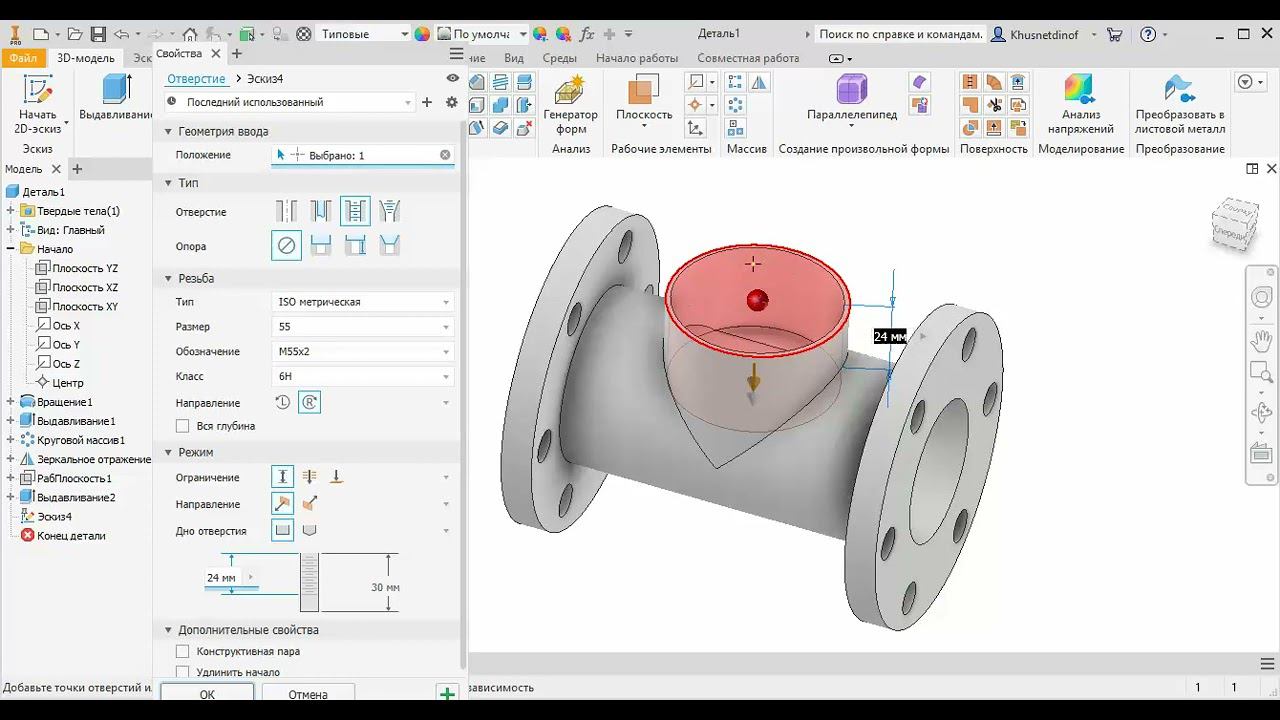The image size is (1280, 720).
Task: Select the tapped hole type icon
Action: [355, 211]
